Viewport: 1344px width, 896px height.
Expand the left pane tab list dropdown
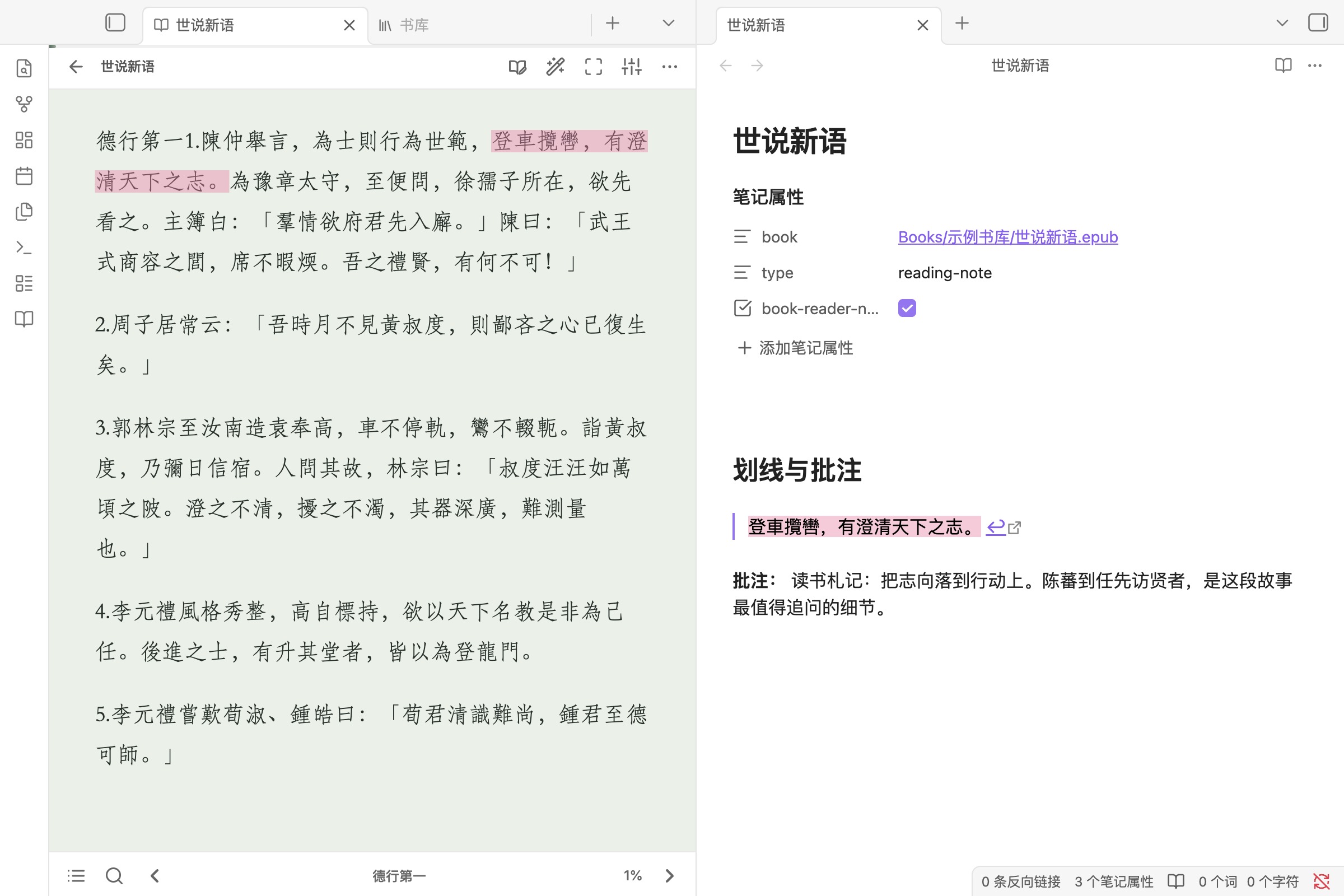pyautogui.click(x=668, y=24)
